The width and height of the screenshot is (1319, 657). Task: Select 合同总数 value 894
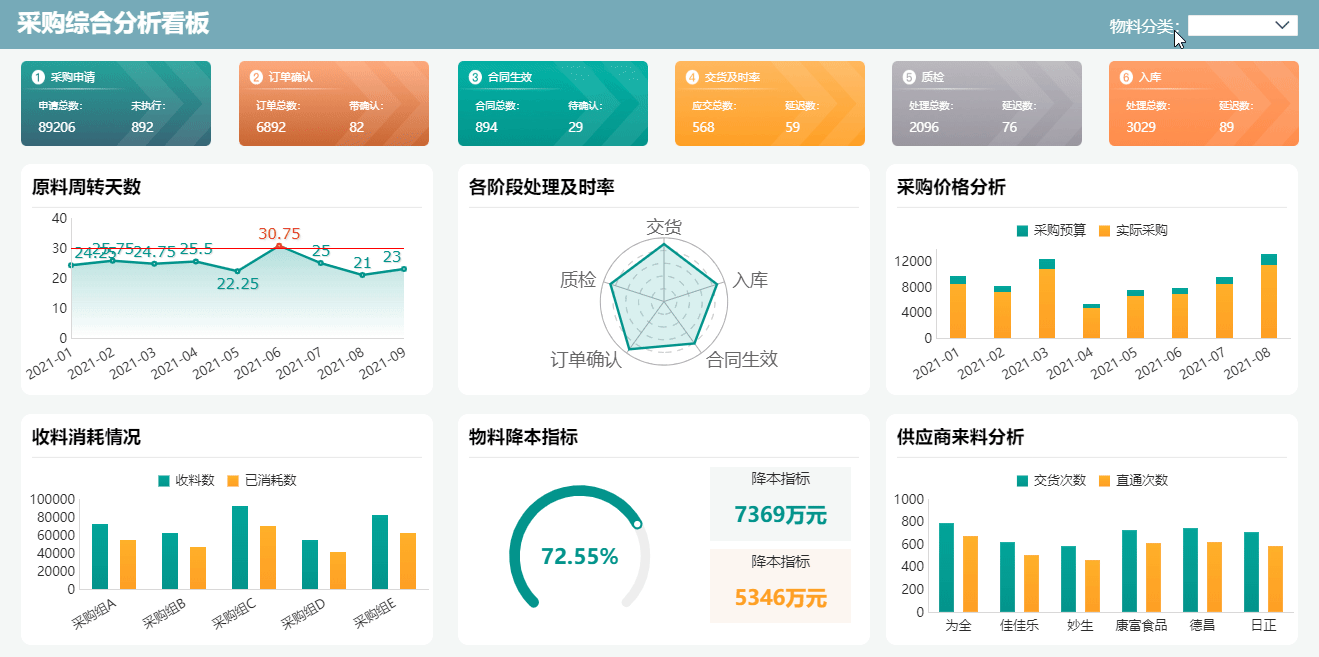pos(486,127)
